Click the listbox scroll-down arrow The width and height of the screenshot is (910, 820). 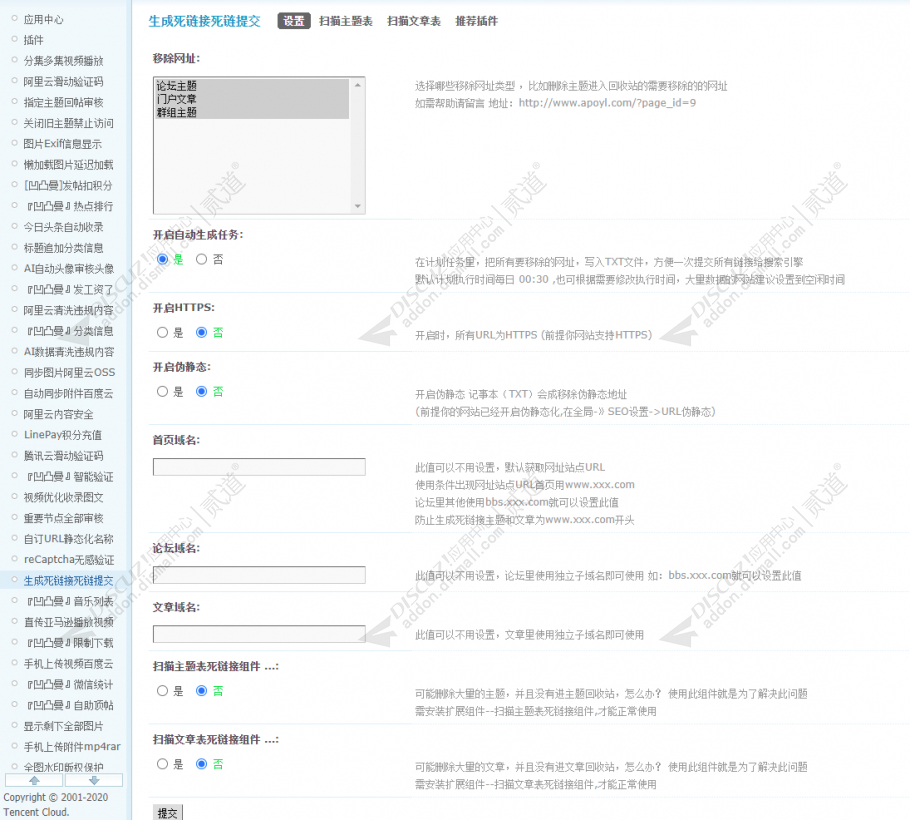click(x=358, y=206)
